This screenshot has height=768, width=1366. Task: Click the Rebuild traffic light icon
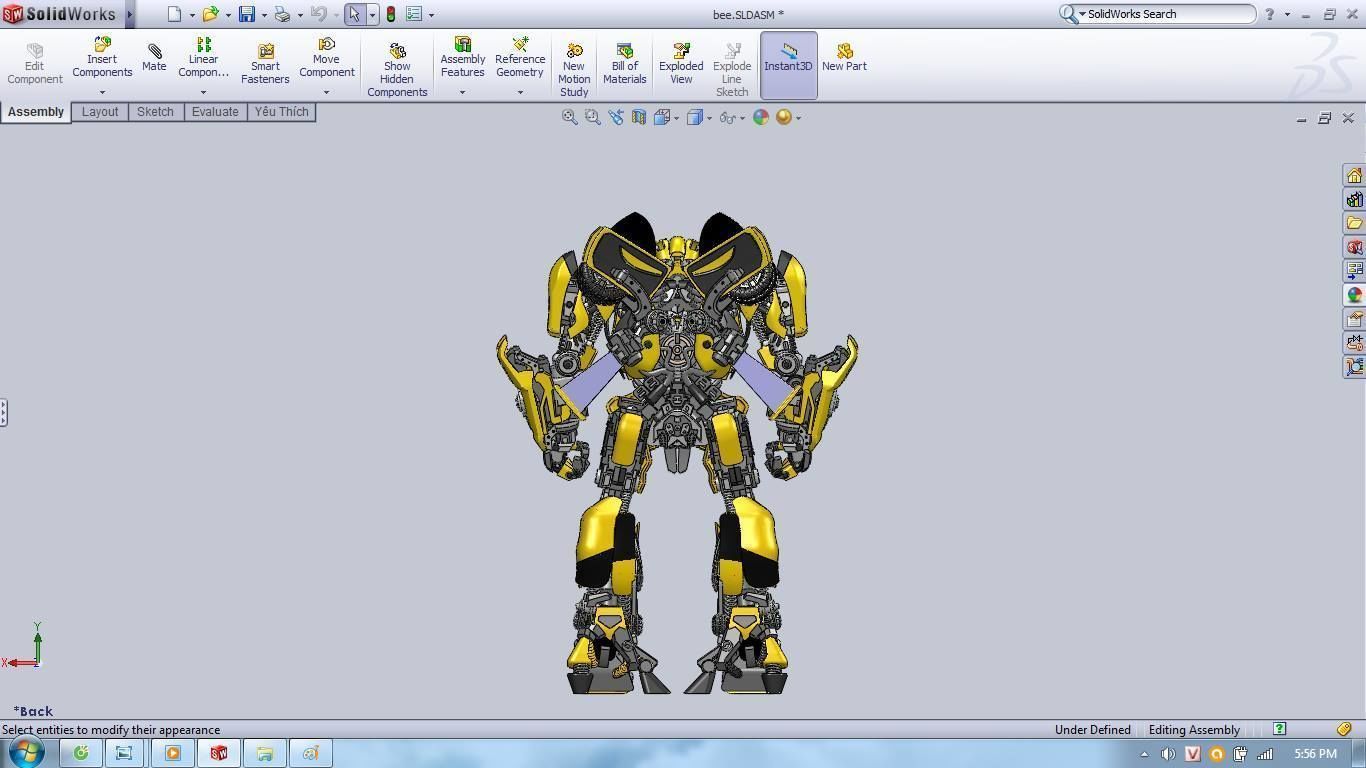click(391, 14)
